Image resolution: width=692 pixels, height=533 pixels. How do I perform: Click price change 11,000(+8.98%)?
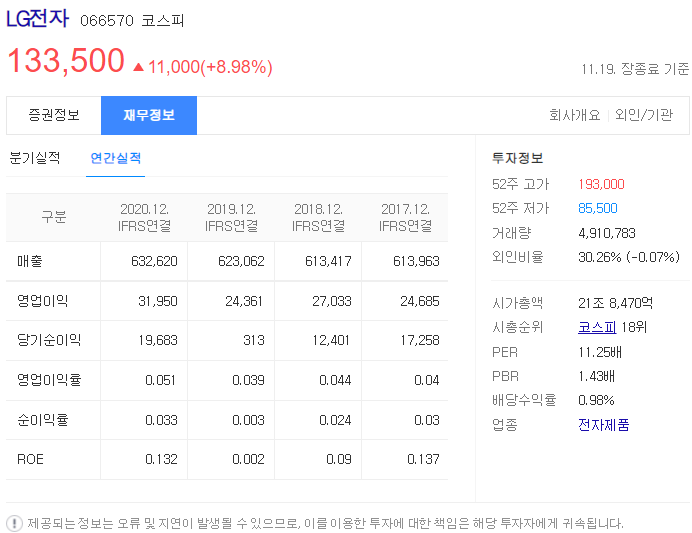(x=210, y=67)
